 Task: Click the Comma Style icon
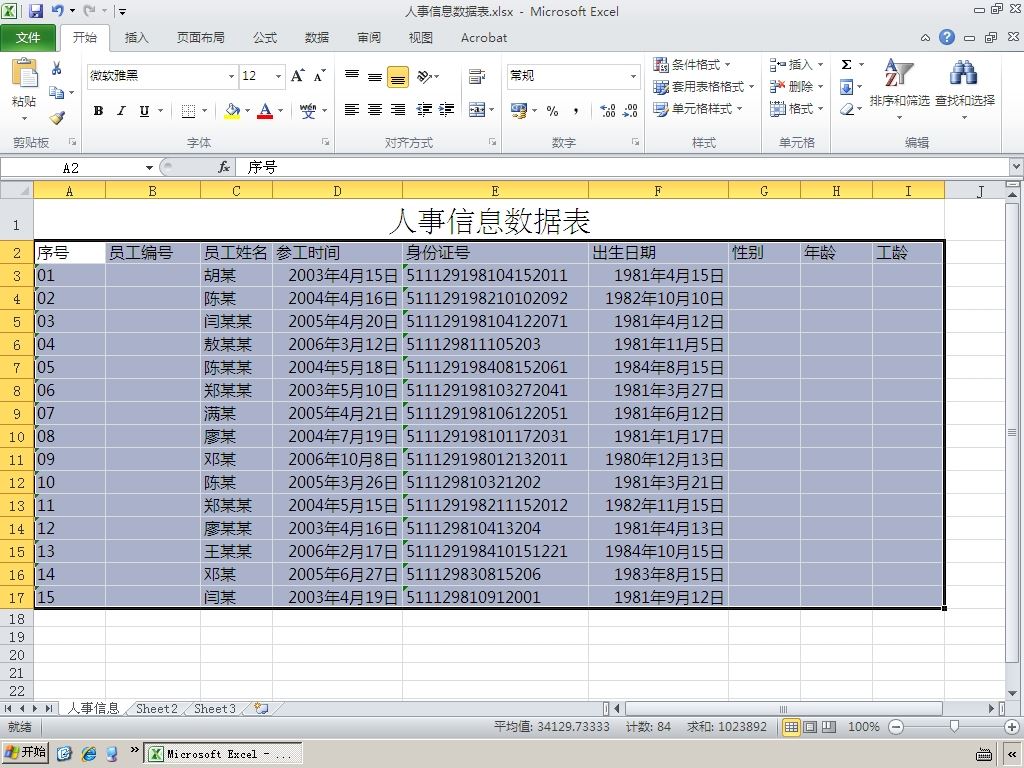[x=575, y=111]
